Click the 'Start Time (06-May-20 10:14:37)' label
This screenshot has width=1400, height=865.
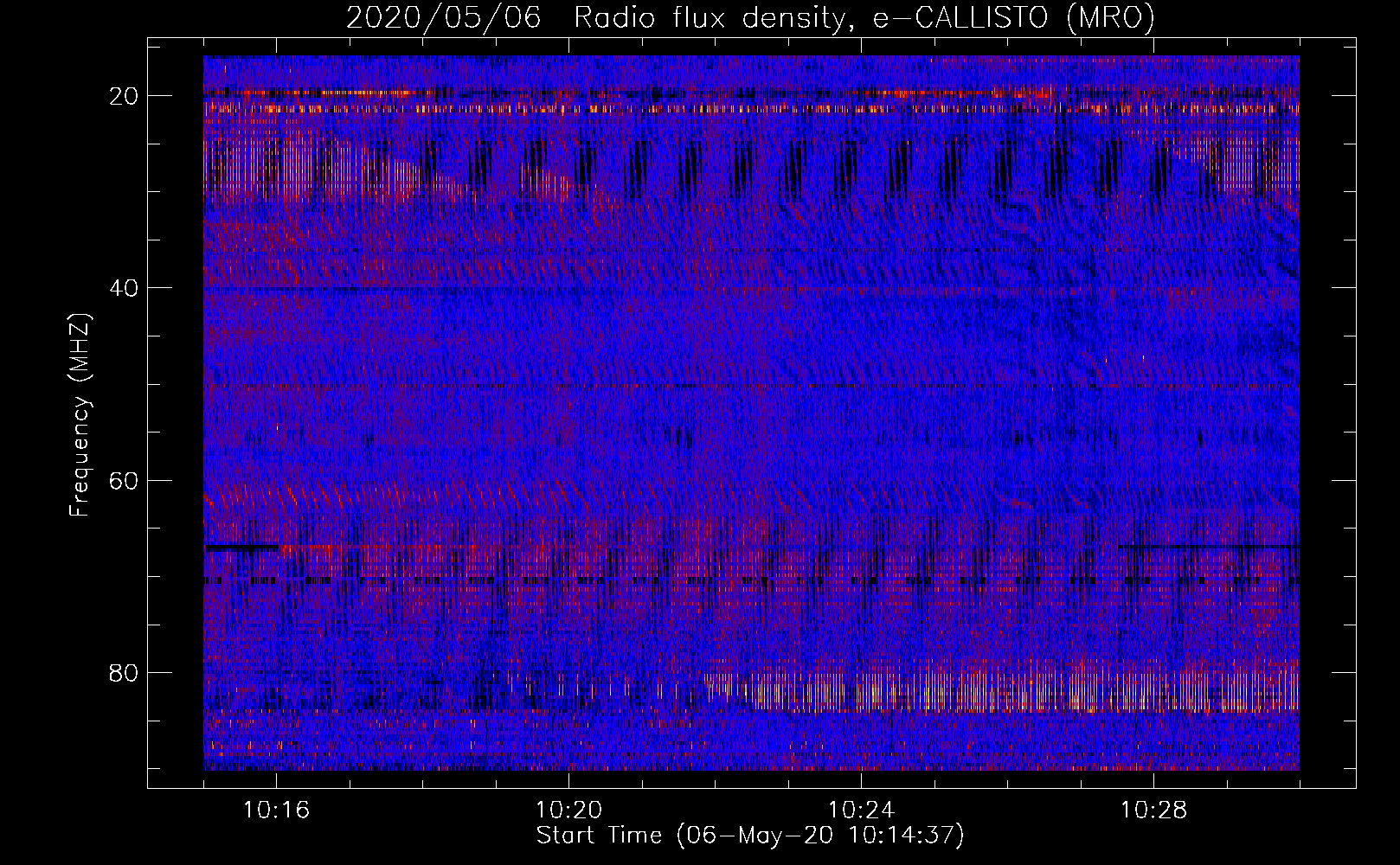coord(750,835)
